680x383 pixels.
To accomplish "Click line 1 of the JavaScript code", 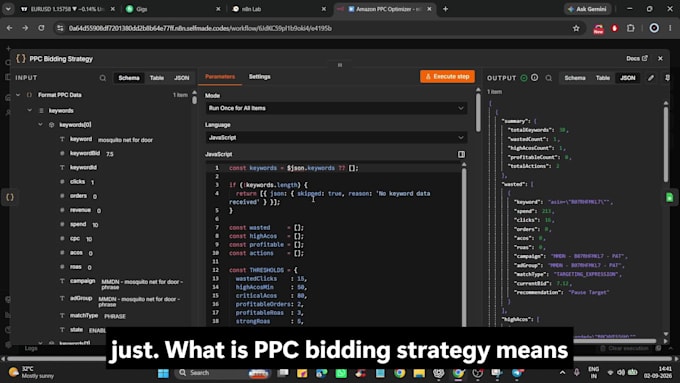I will point(294,168).
